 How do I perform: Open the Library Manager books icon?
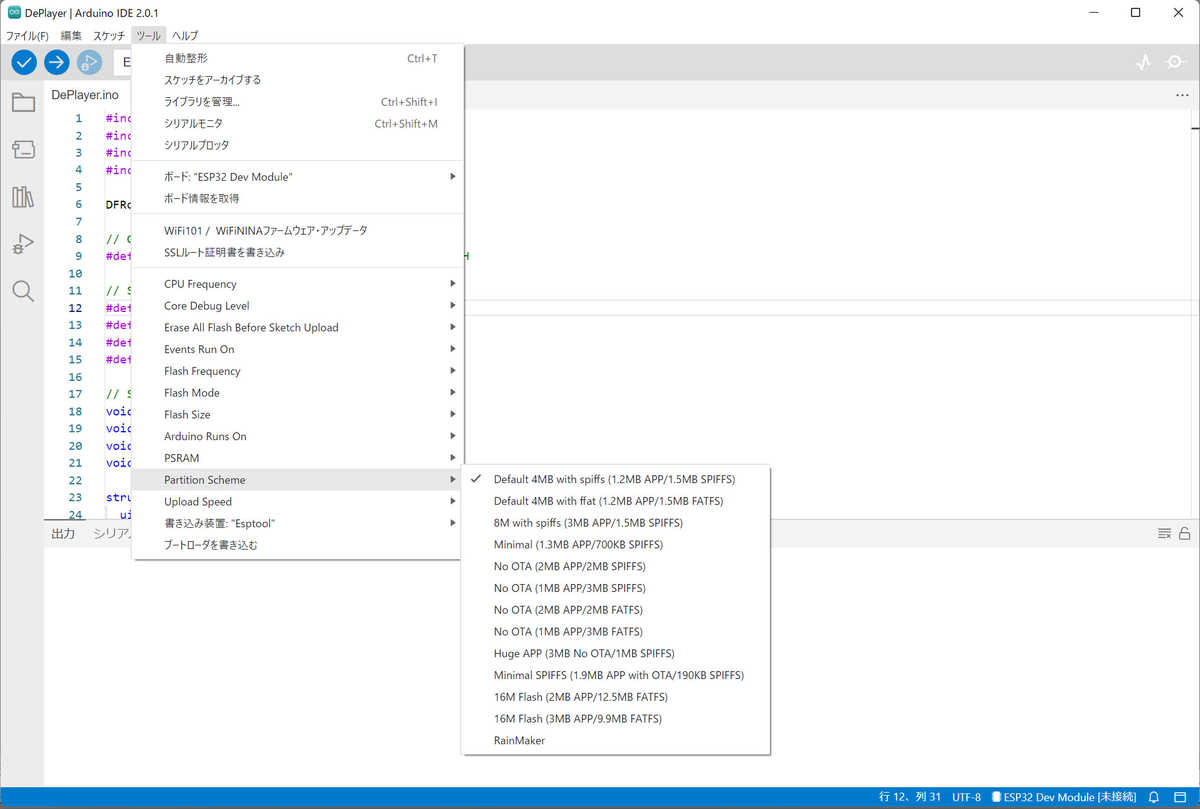point(23,197)
